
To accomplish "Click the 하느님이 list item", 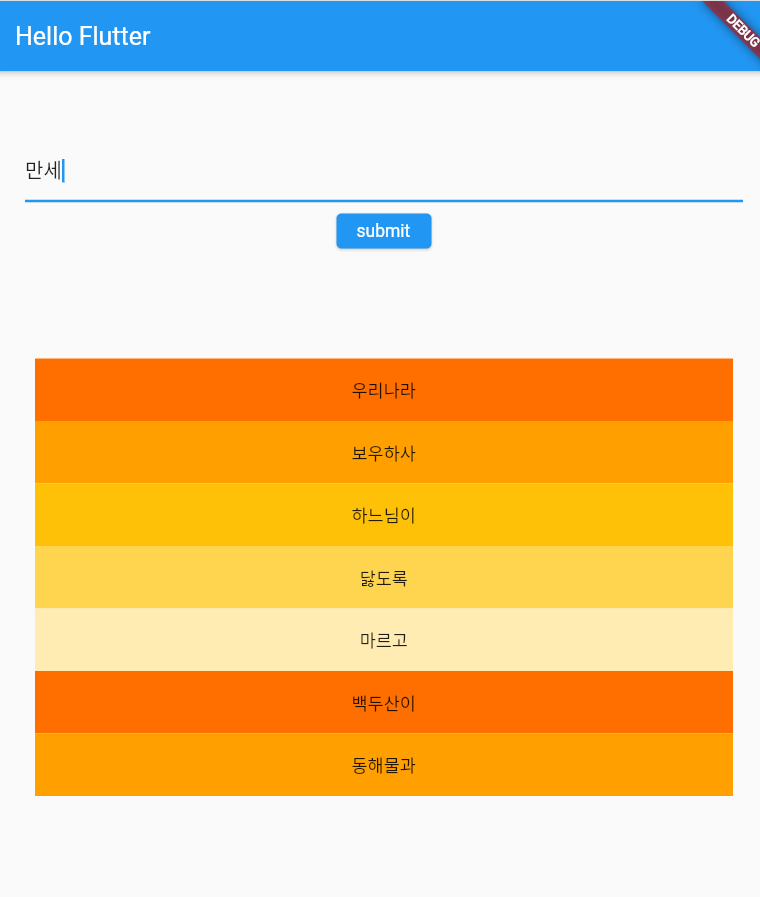I will 383,515.
